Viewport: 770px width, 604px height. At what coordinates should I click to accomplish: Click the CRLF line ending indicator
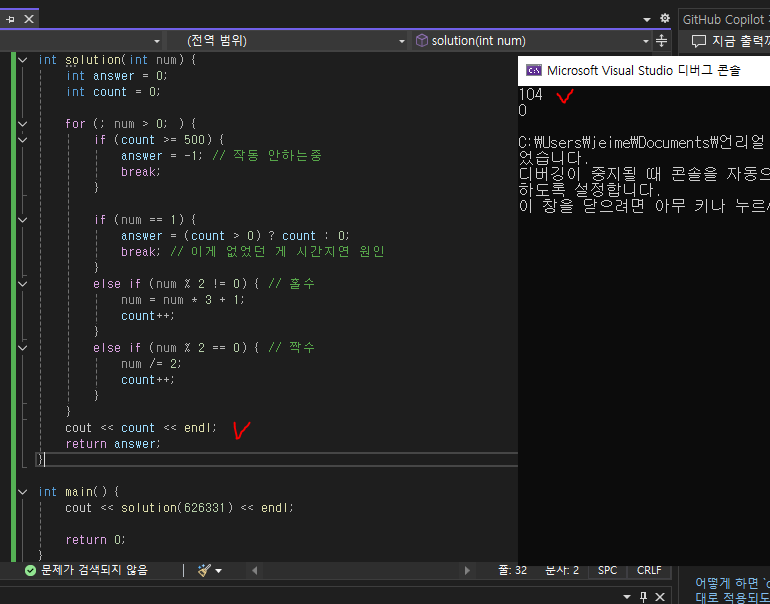point(649,570)
